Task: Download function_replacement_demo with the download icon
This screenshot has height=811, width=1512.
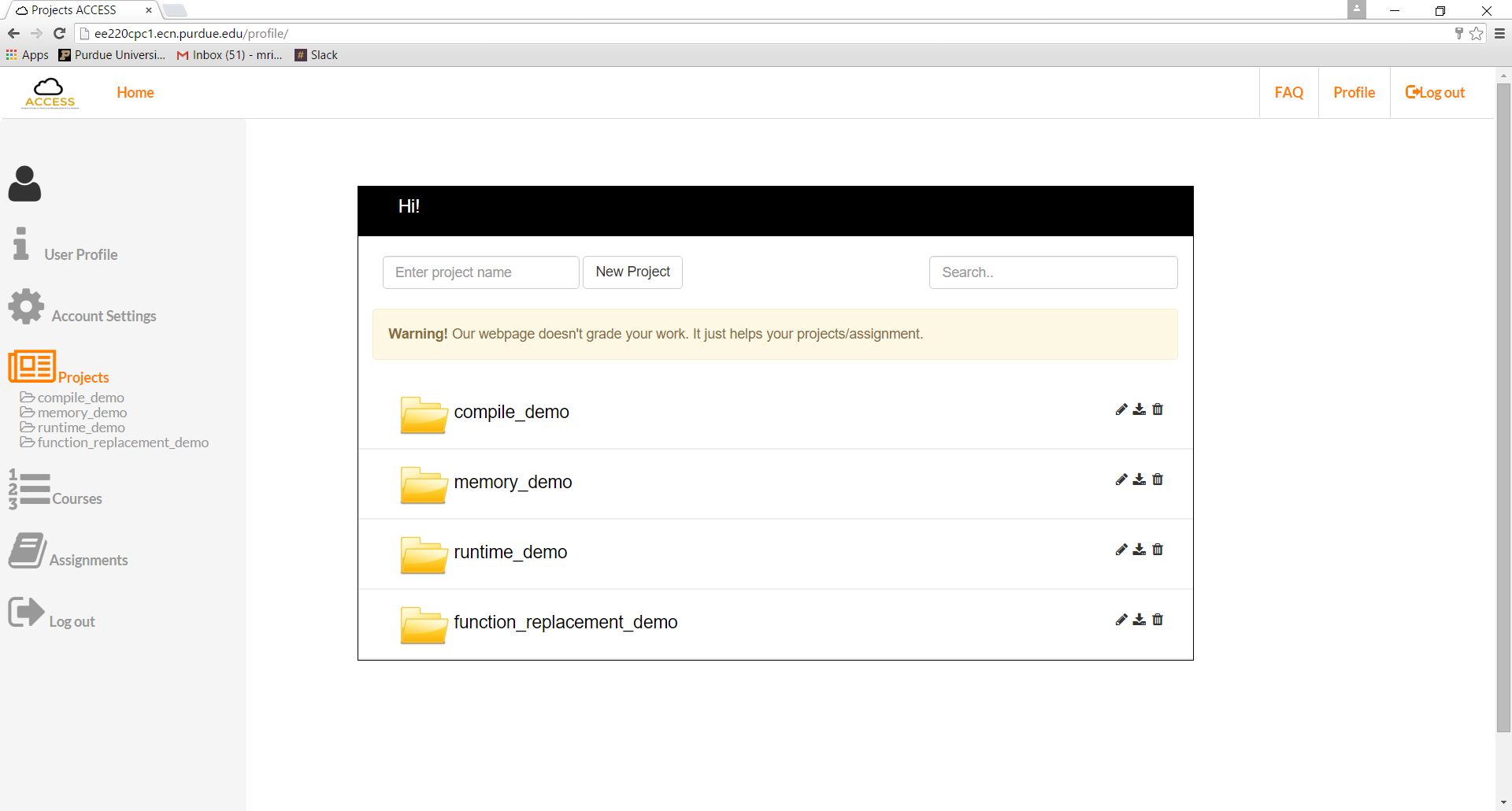Action: (x=1140, y=620)
